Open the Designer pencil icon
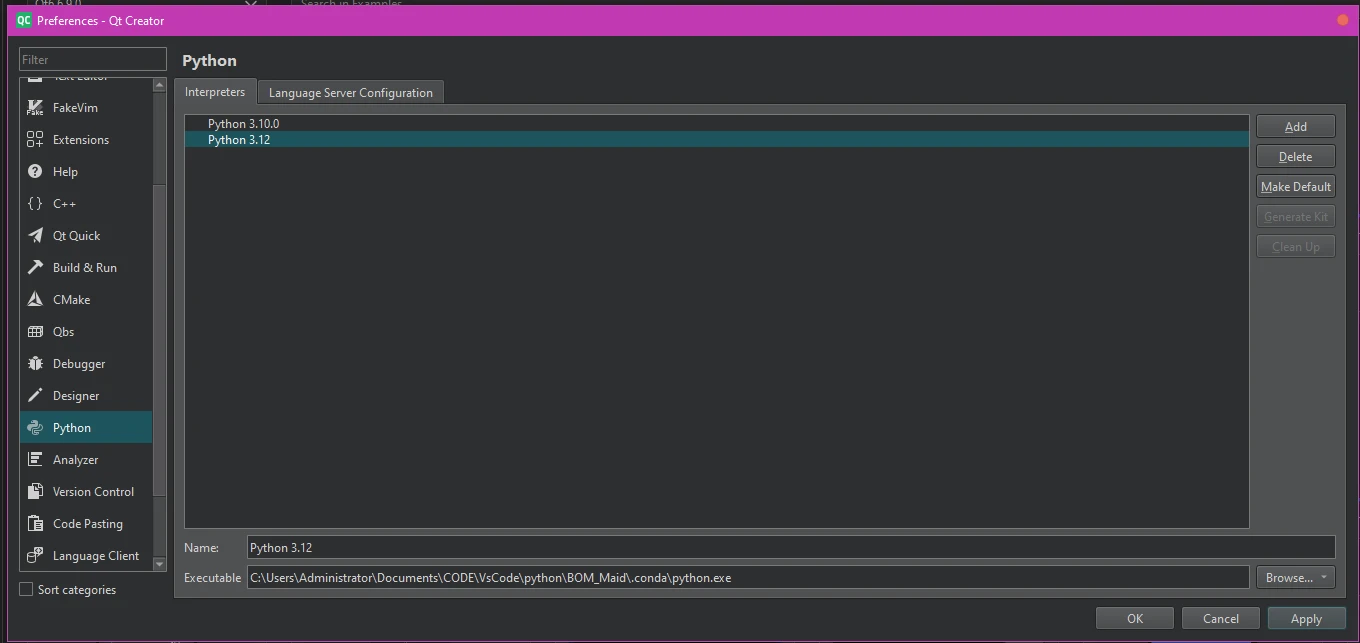Screen dimensions: 1360x643 point(35,396)
